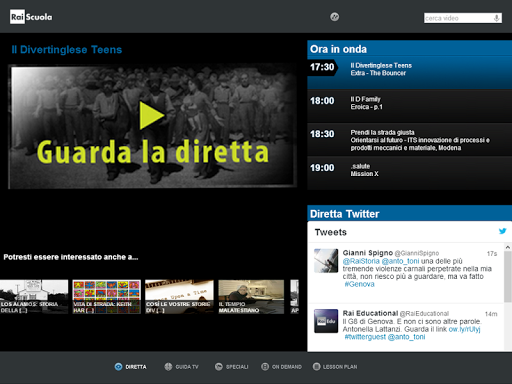The image size is (512, 384).
Task: Open the Vita di strada: Keith Haring thumbnail
Action: click(107, 297)
